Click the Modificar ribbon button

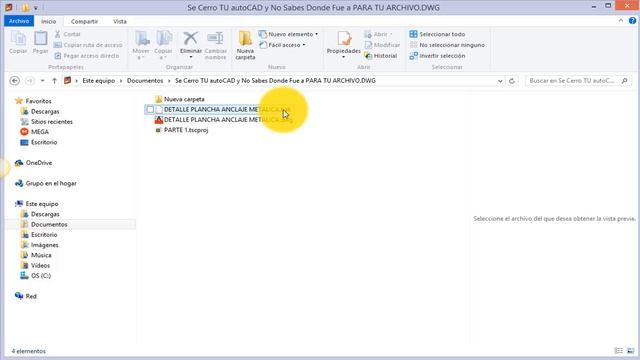382,45
